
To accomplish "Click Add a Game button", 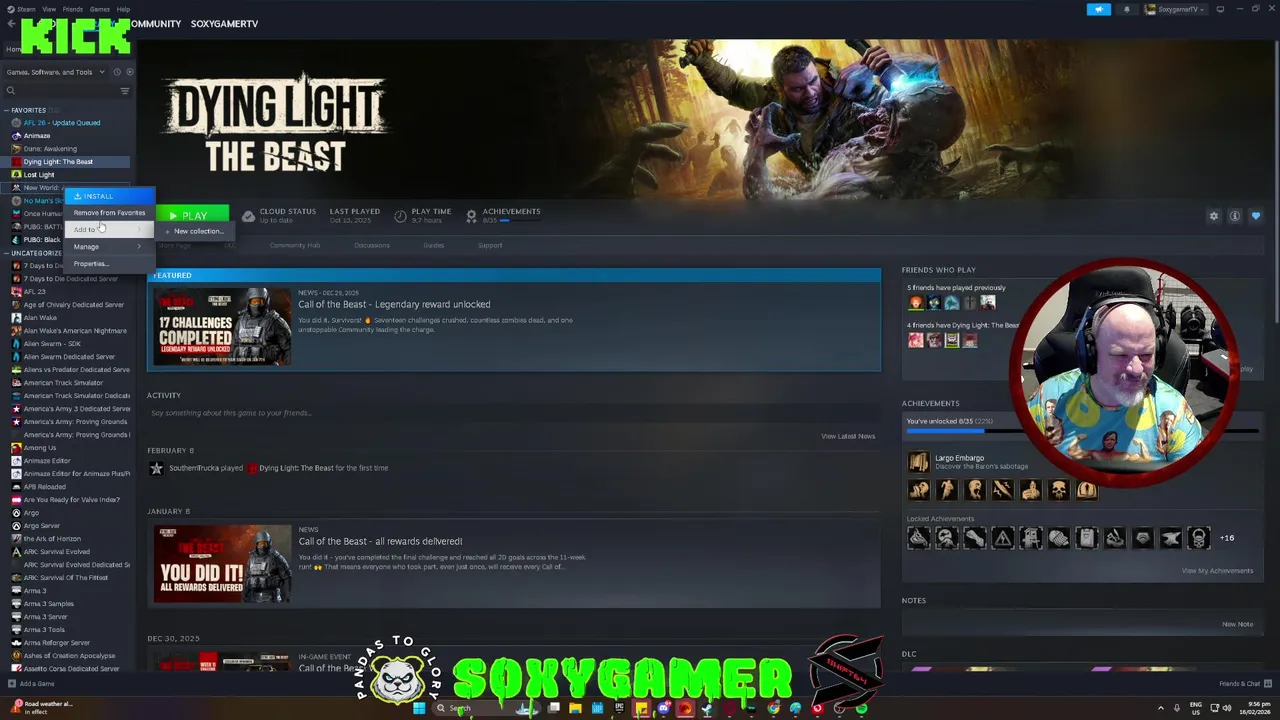I will tap(31, 684).
